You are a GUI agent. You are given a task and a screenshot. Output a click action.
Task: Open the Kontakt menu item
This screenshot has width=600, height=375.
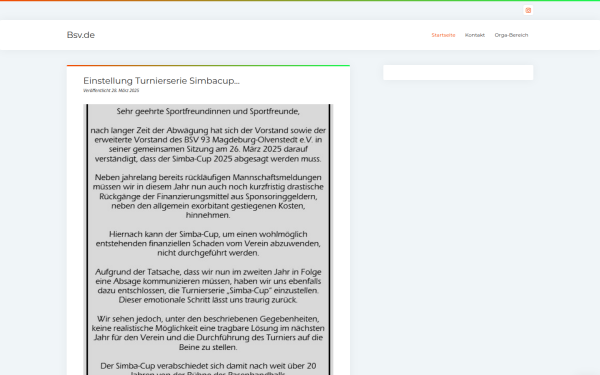[475, 35]
